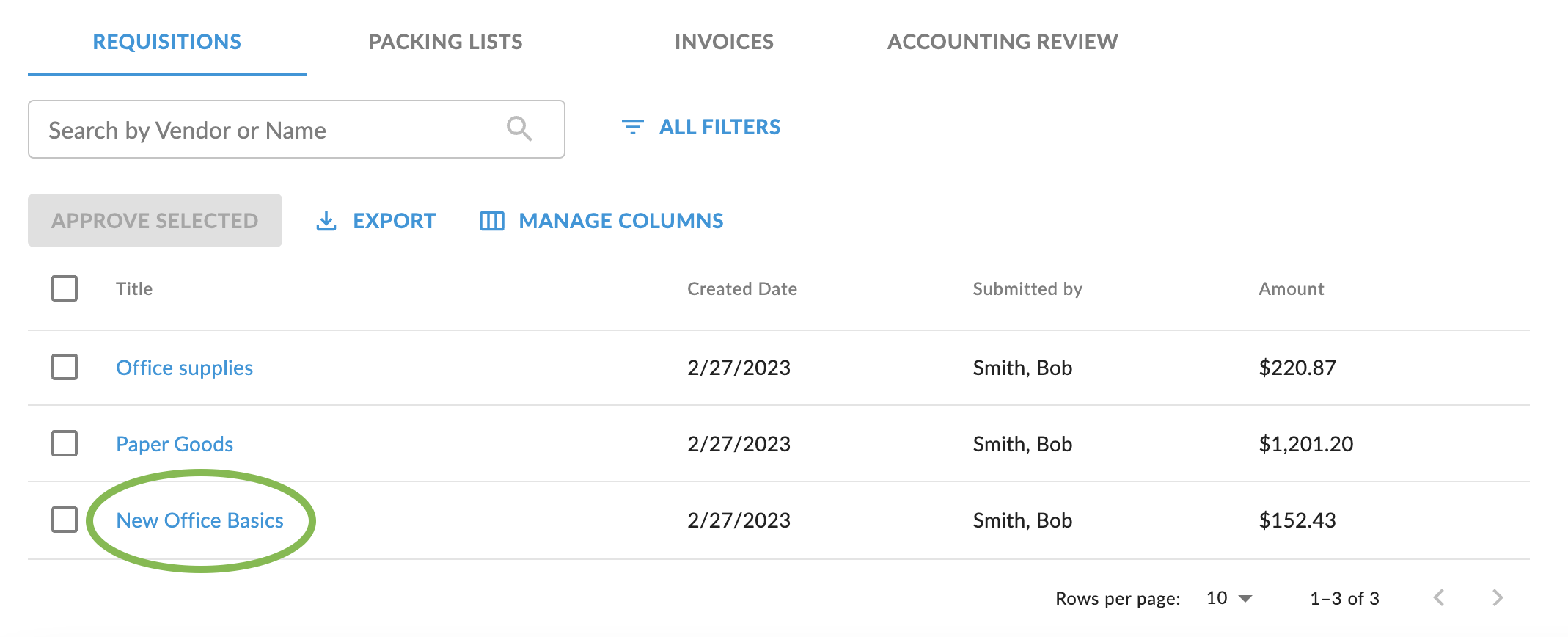Click the search magnifier icon
Viewport: 1568px width, 637px height.
519,129
